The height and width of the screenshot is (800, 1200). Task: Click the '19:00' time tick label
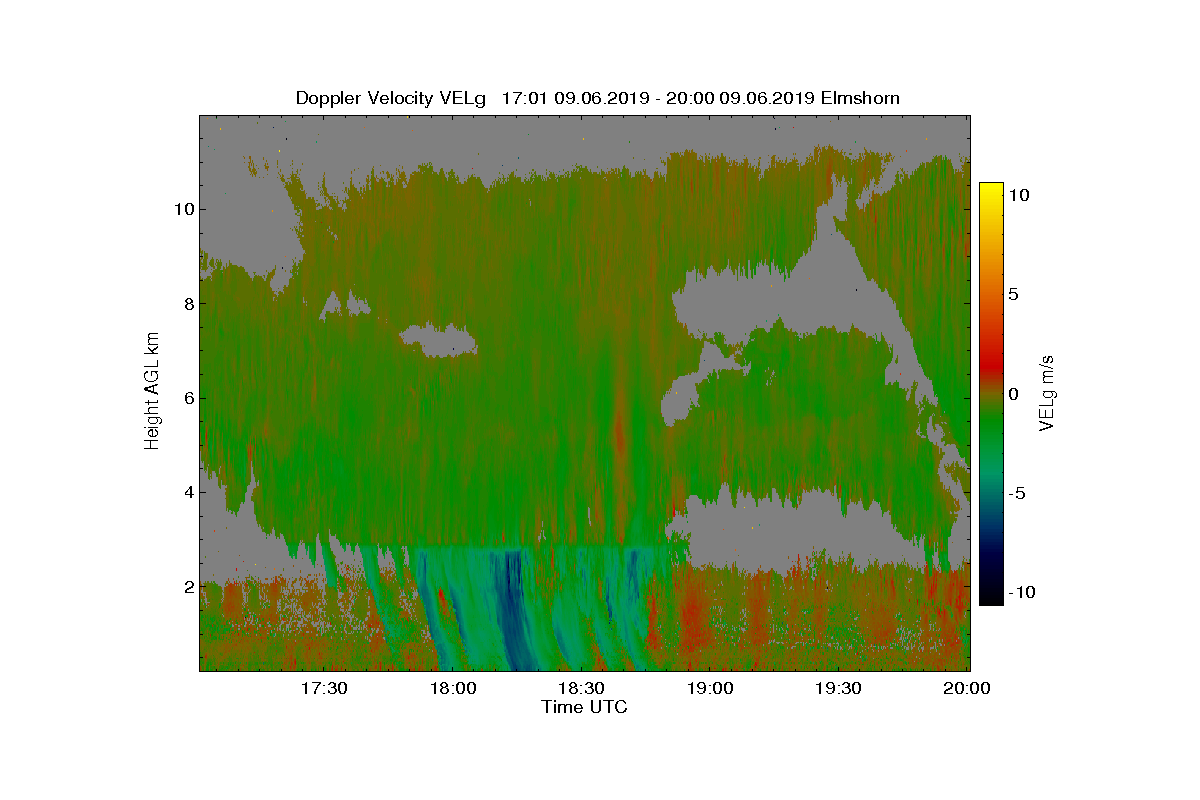[710, 688]
